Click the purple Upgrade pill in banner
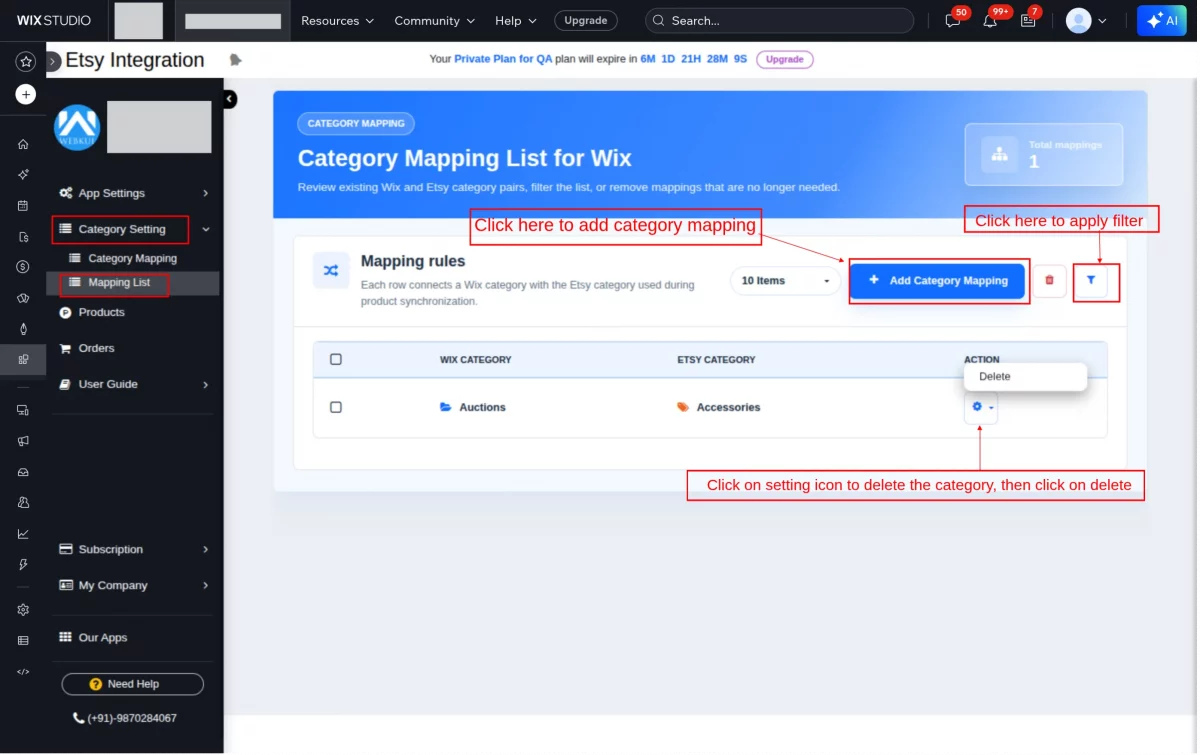Viewport: 1200px width, 755px height. point(785,59)
